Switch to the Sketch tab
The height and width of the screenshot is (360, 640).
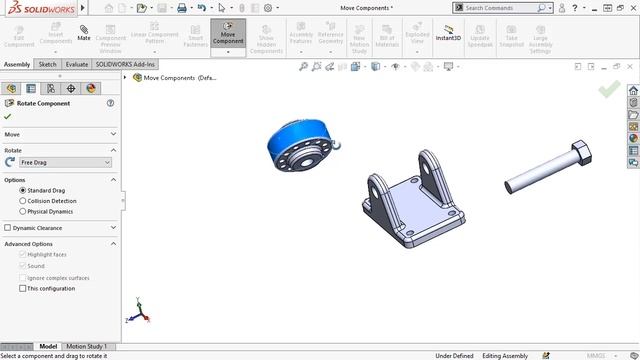tap(47, 64)
